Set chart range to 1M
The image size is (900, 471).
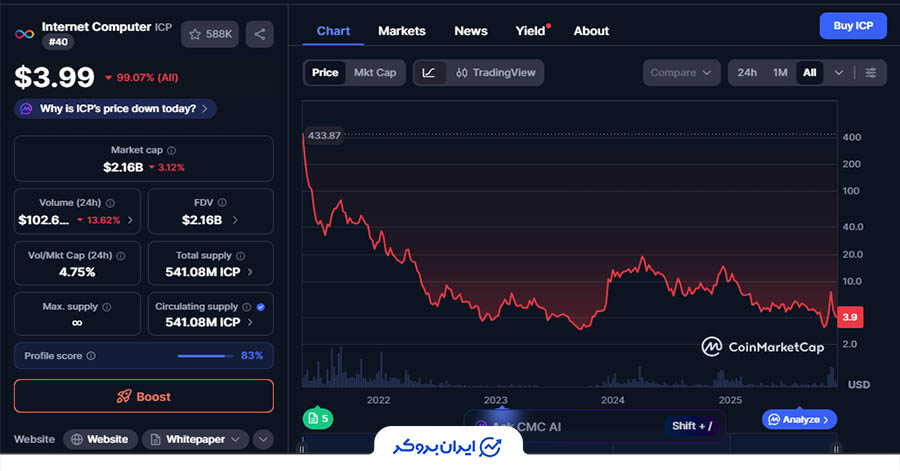pos(780,73)
